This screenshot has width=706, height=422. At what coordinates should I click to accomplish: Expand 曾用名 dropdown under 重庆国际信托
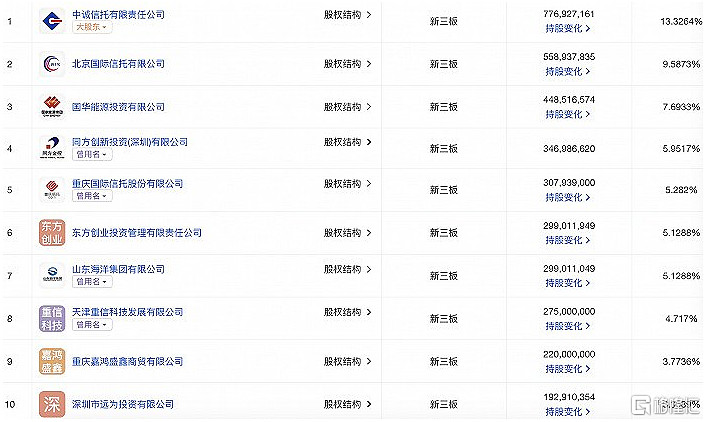coord(92,196)
